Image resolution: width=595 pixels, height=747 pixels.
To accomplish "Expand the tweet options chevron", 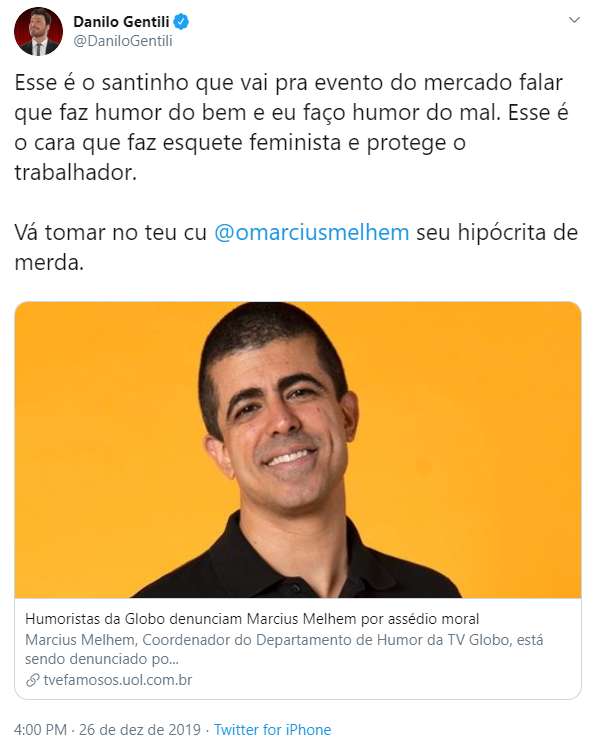I will (x=575, y=20).
